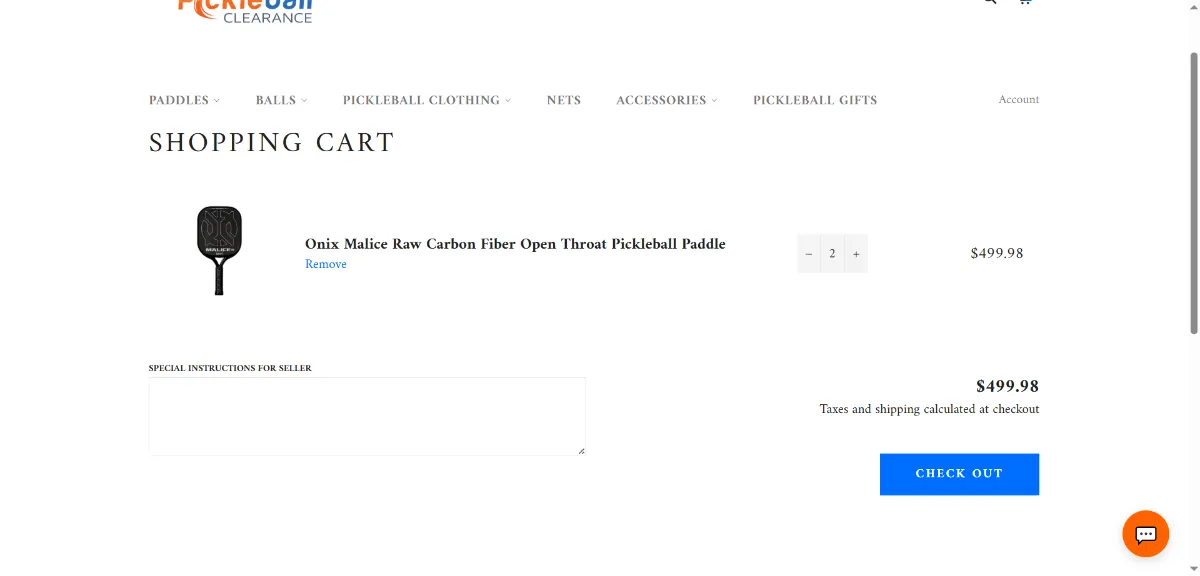Image resolution: width=1200 pixels, height=576 pixels.
Task: Focus the special instructions for seller textbox
Action: tap(367, 416)
